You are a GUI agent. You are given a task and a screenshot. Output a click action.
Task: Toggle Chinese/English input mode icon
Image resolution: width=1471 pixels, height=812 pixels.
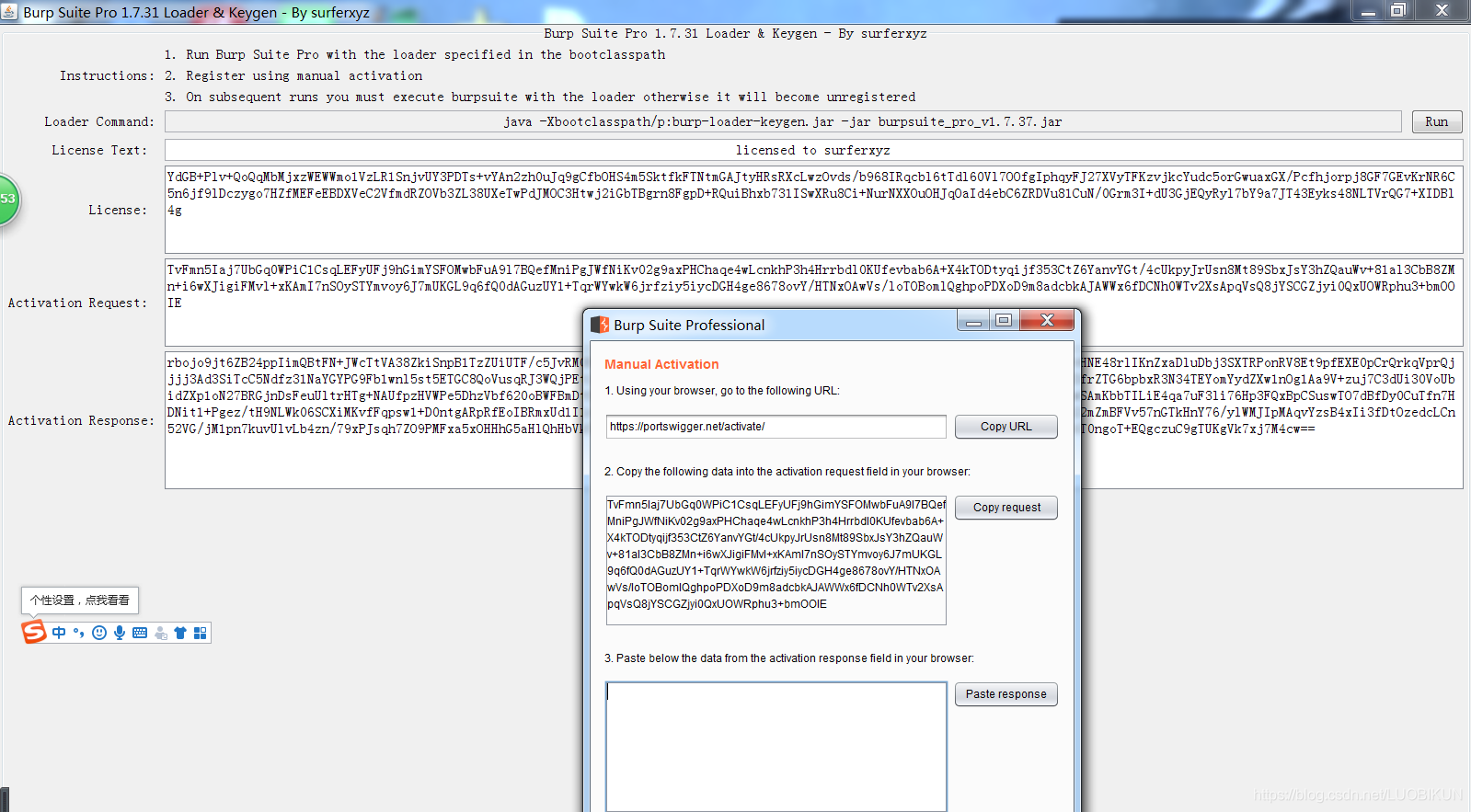tap(59, 633)
